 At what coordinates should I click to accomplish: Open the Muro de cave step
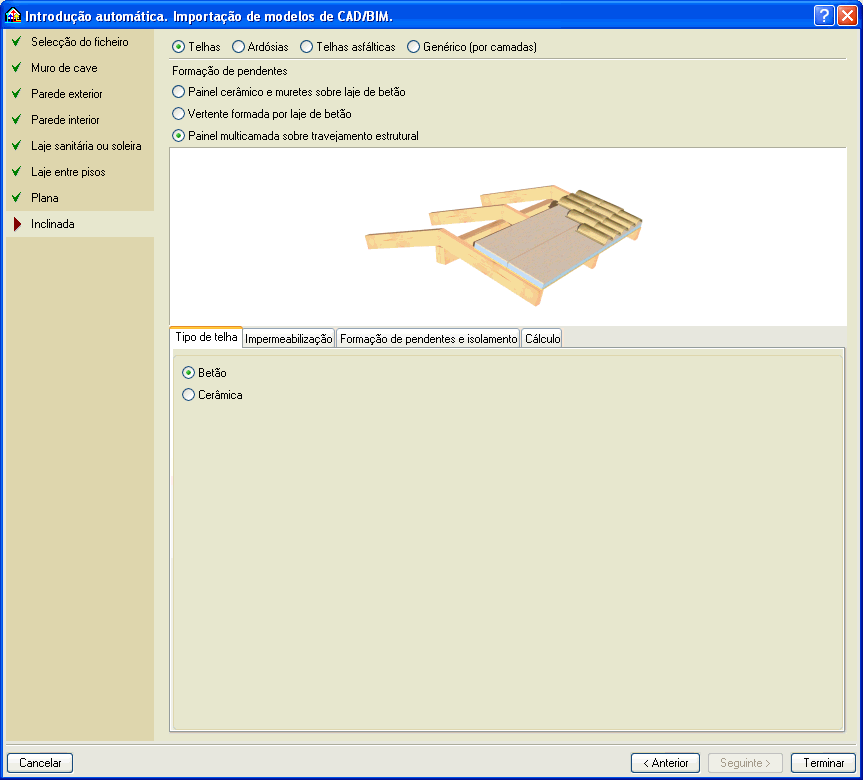click(x=64, y=68)
